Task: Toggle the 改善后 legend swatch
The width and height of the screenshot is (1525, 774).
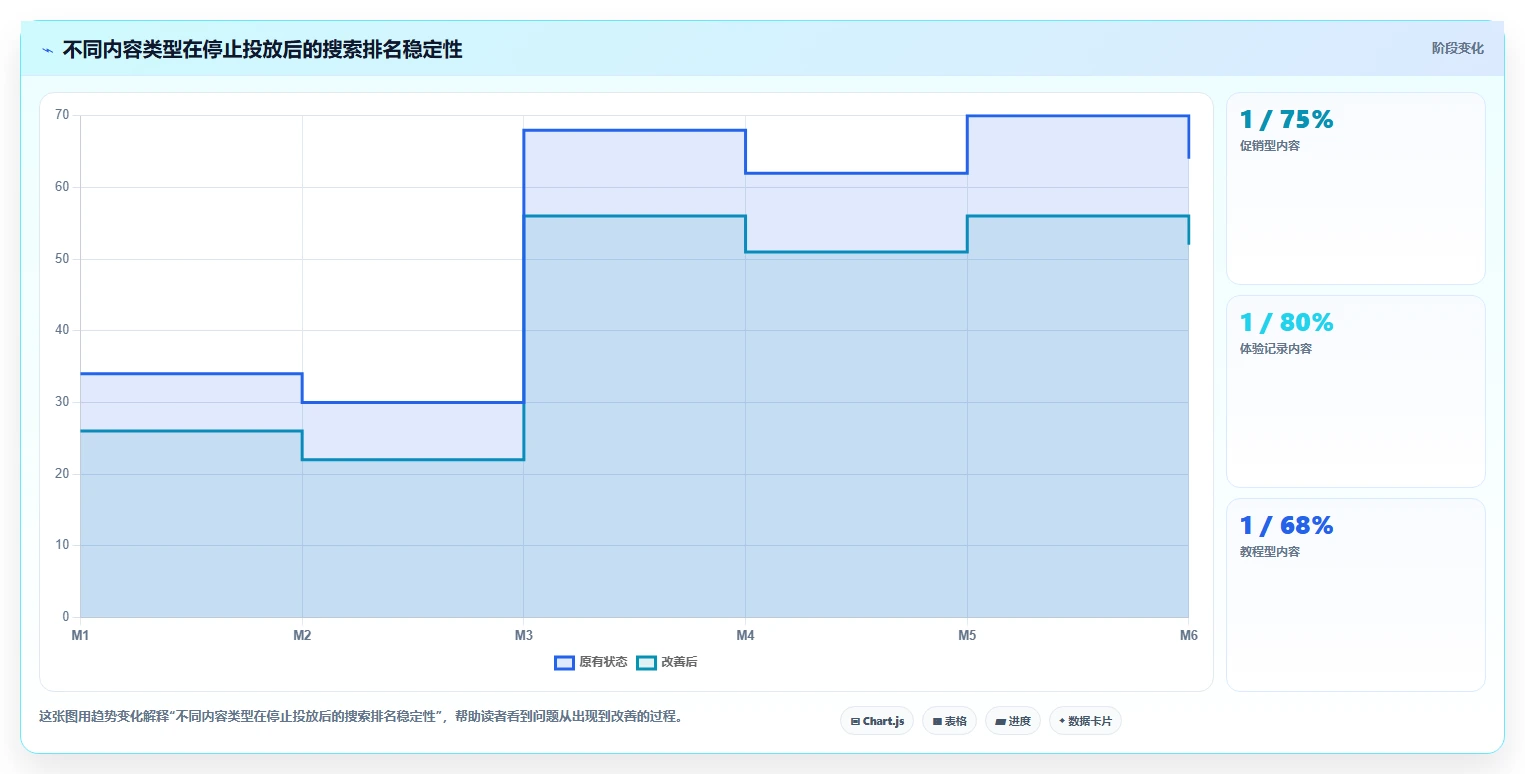Action: point(646,662)
